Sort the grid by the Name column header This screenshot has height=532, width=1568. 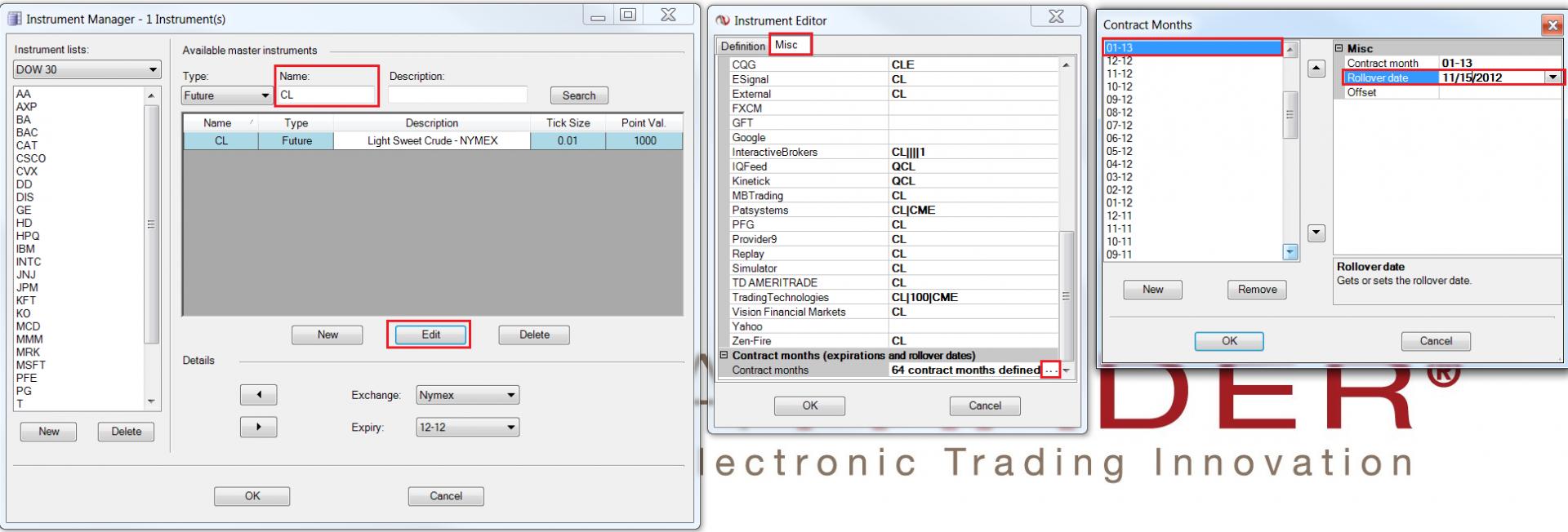(x=220, y=122)
